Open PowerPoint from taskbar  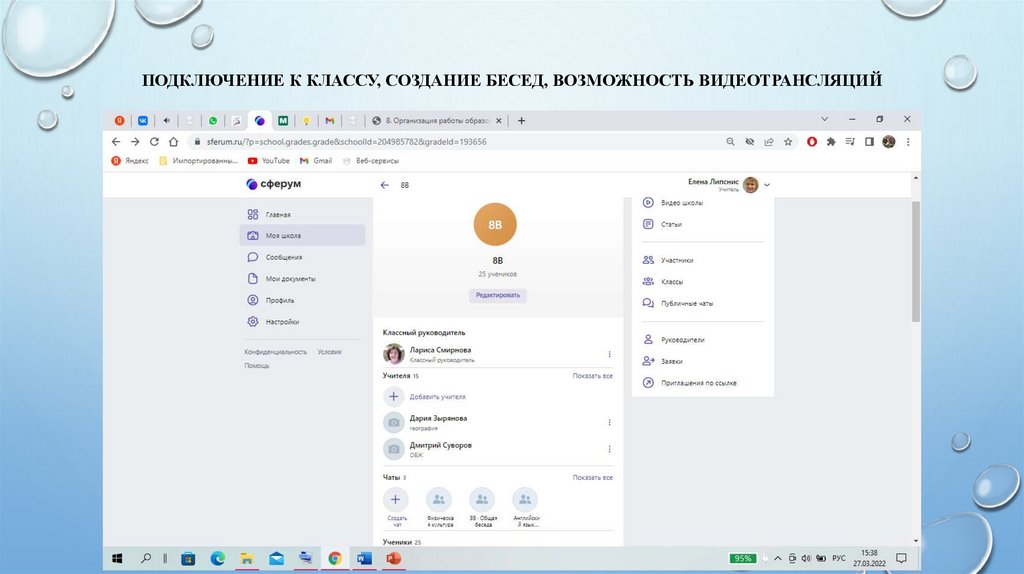pyautogui.click(x=393, y=558)
